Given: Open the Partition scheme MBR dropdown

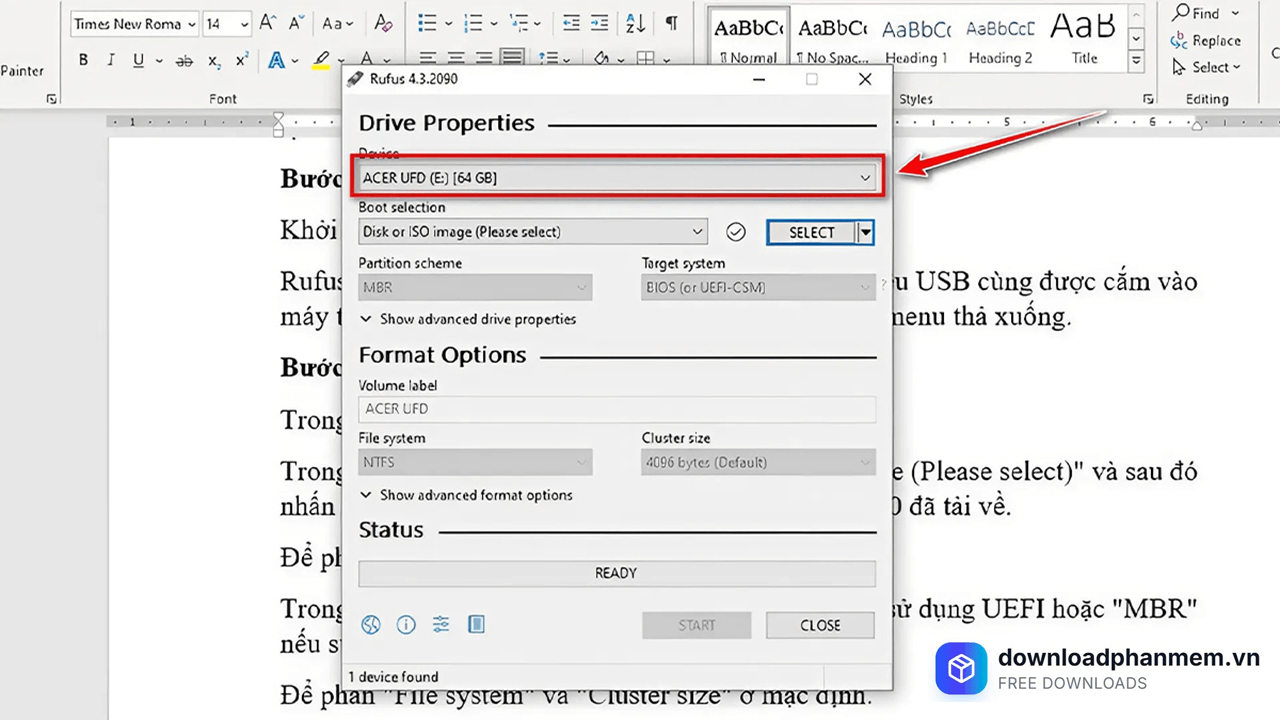Looking at the screenshot, I should 475,287.
